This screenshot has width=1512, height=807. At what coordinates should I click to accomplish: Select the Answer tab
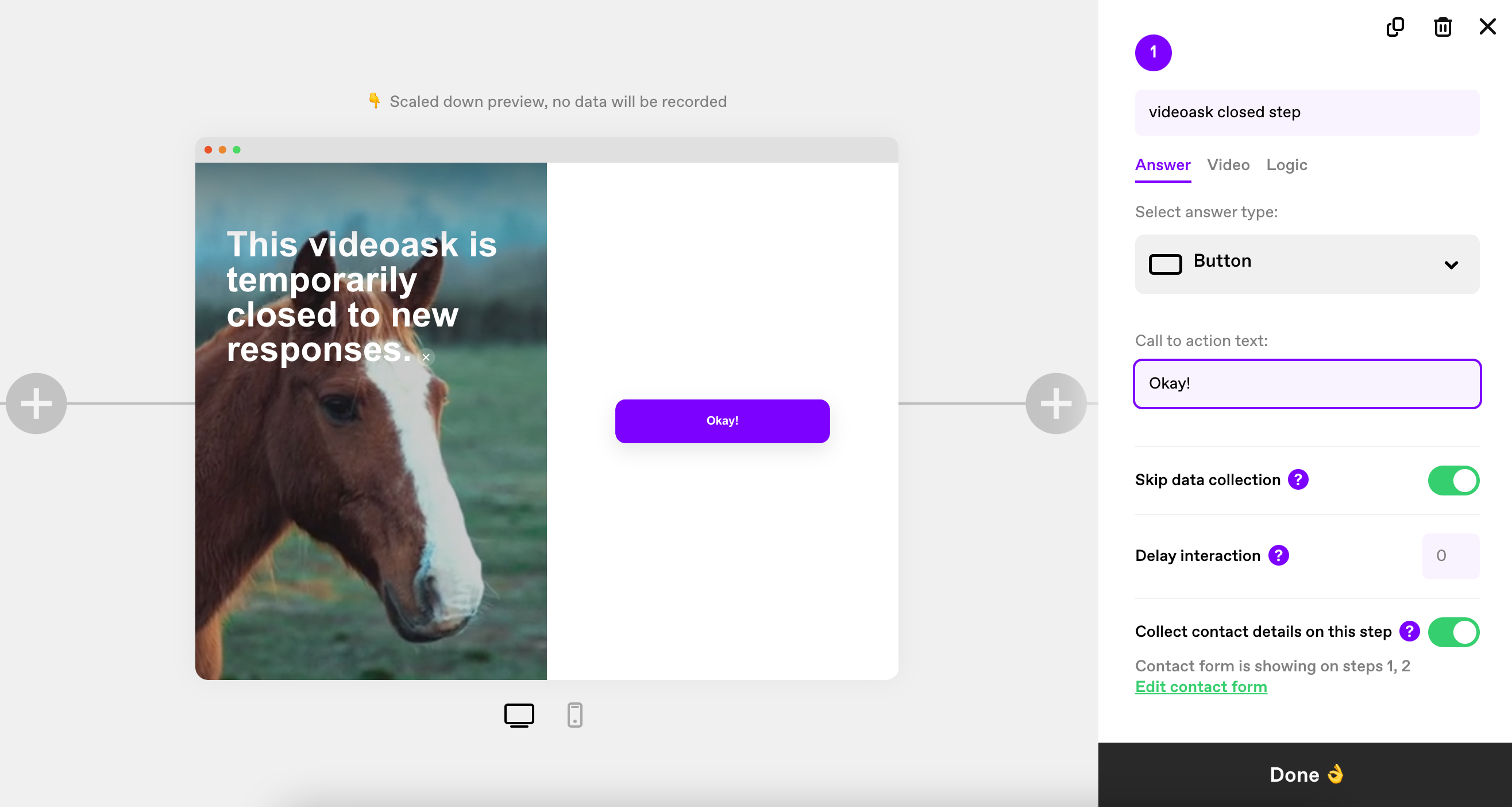pos(1162,165)
